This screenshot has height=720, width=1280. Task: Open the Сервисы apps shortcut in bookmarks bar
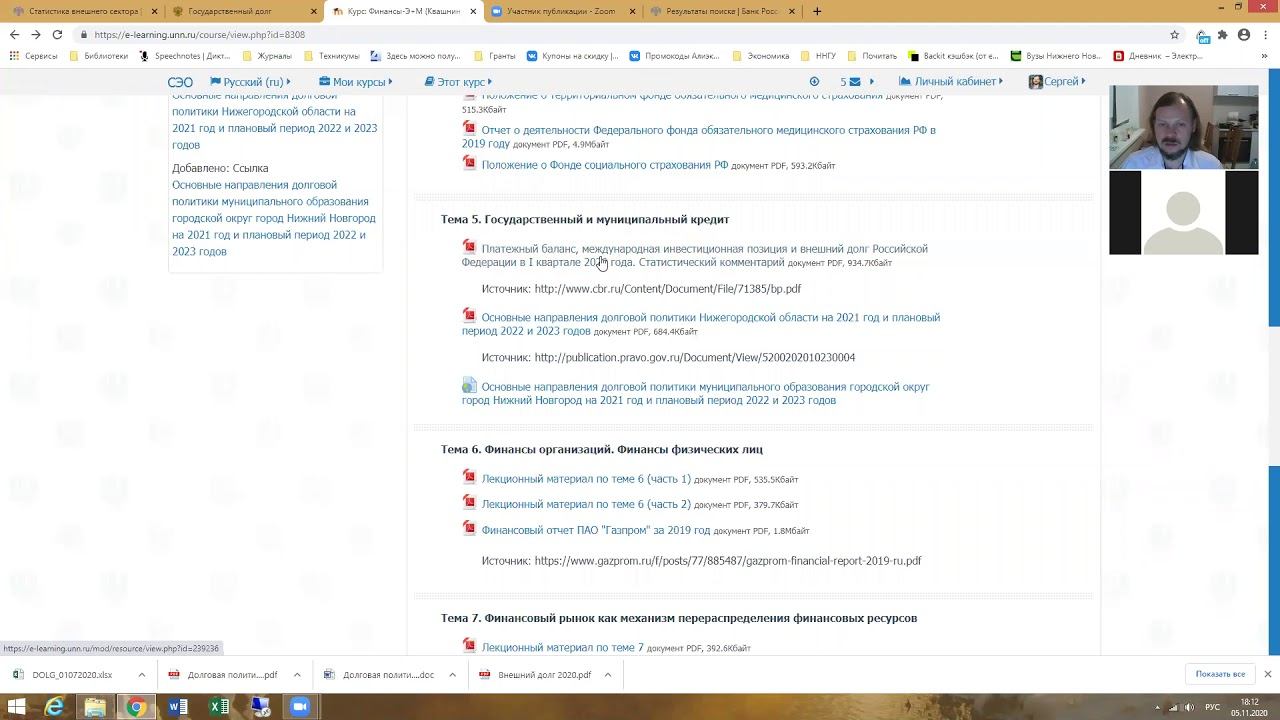[33, 56]
